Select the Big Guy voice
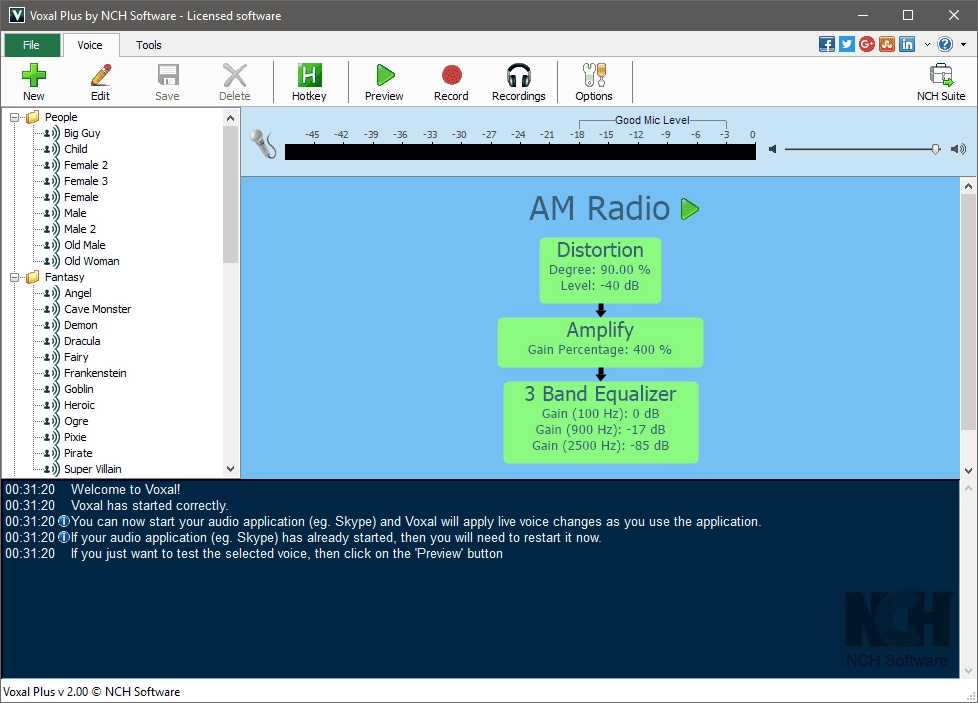Screen dimensions: 978x703 (x=82, y=133)
